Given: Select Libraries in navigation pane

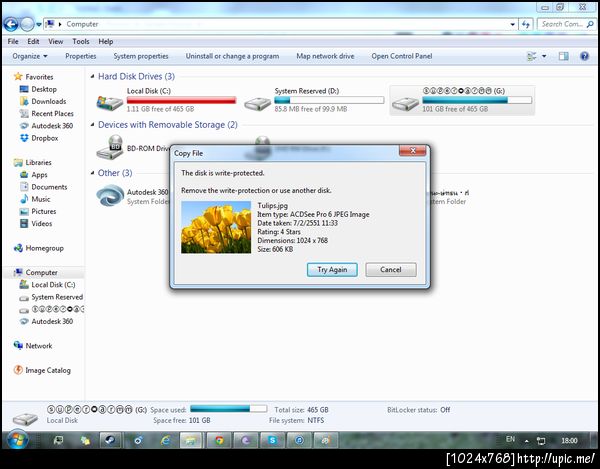Looking at the screenshot, I should [33, 163].
